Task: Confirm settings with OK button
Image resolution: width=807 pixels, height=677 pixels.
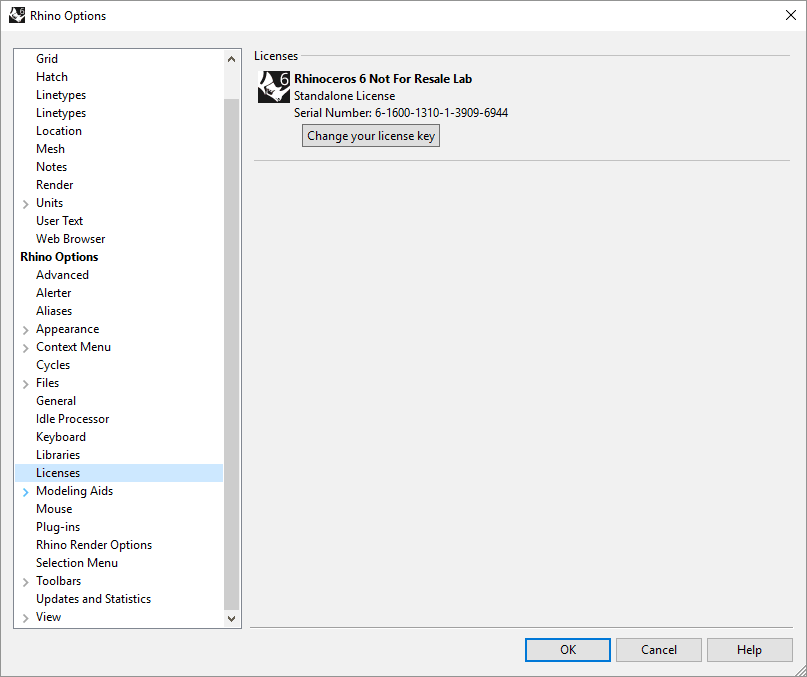Action: 567,650
